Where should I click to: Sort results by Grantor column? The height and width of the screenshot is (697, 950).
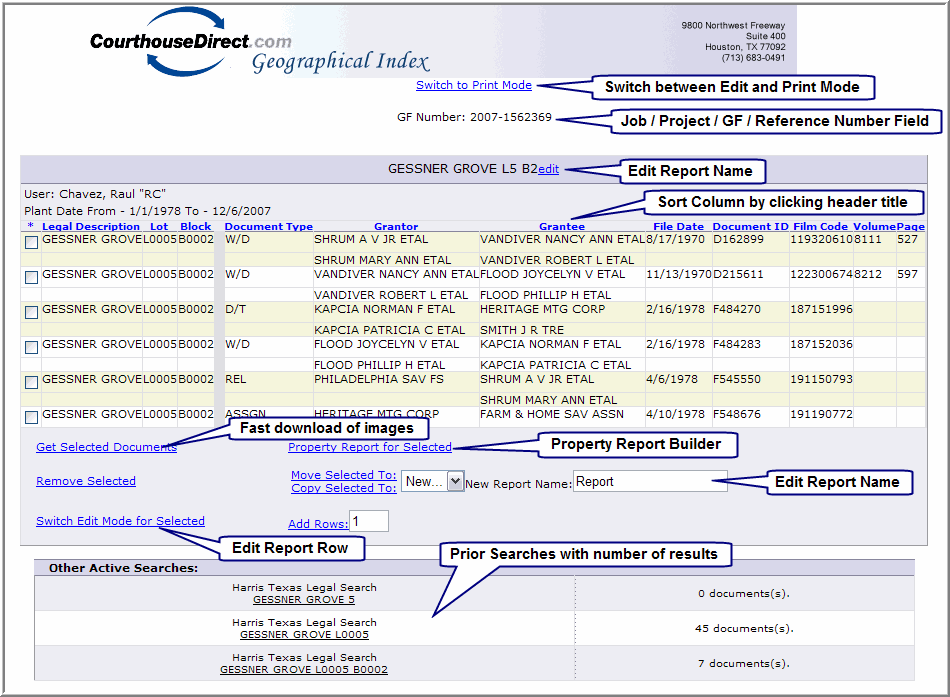point(396,227)
